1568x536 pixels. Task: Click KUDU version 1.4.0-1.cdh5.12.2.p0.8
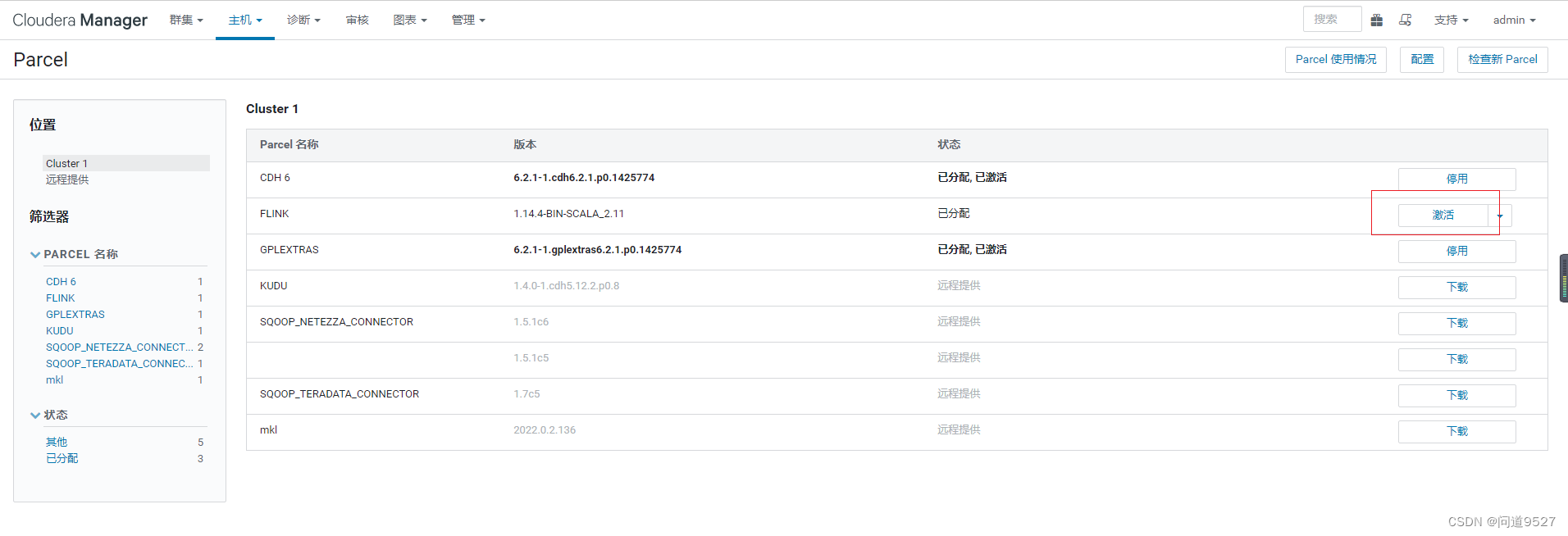(566, 285)
